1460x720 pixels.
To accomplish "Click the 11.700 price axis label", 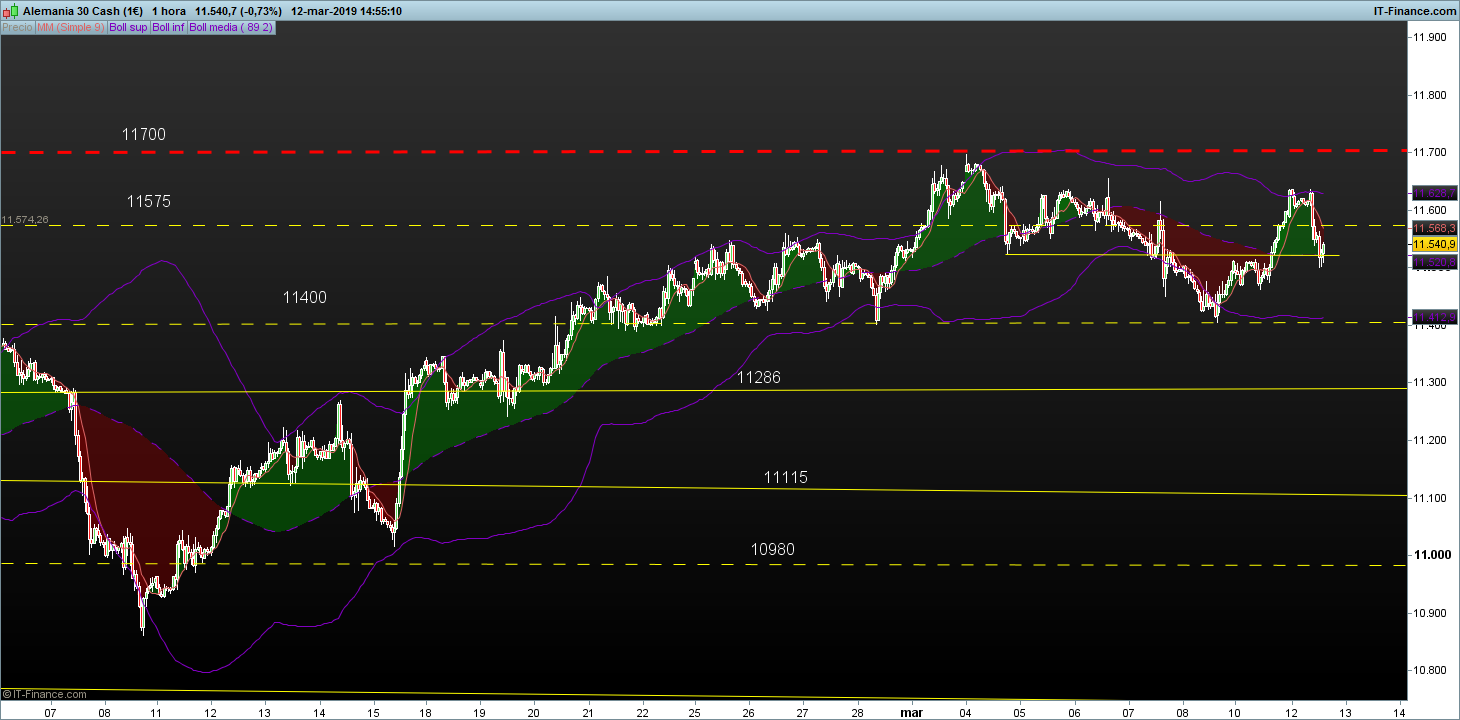I will 1429,153.
